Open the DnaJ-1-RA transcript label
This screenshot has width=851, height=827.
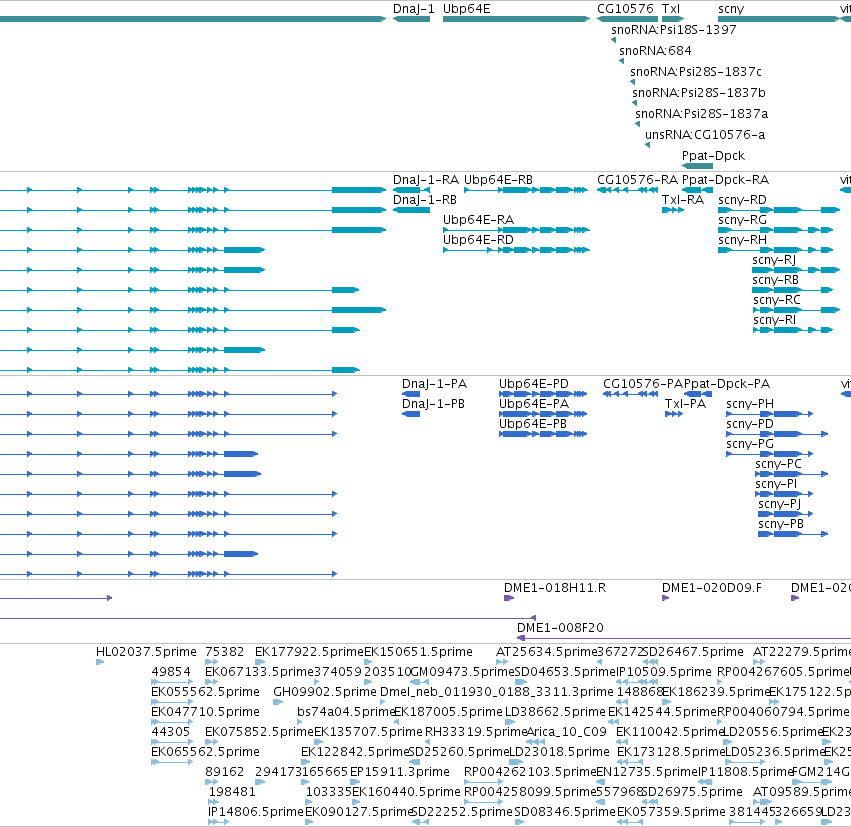426,180
